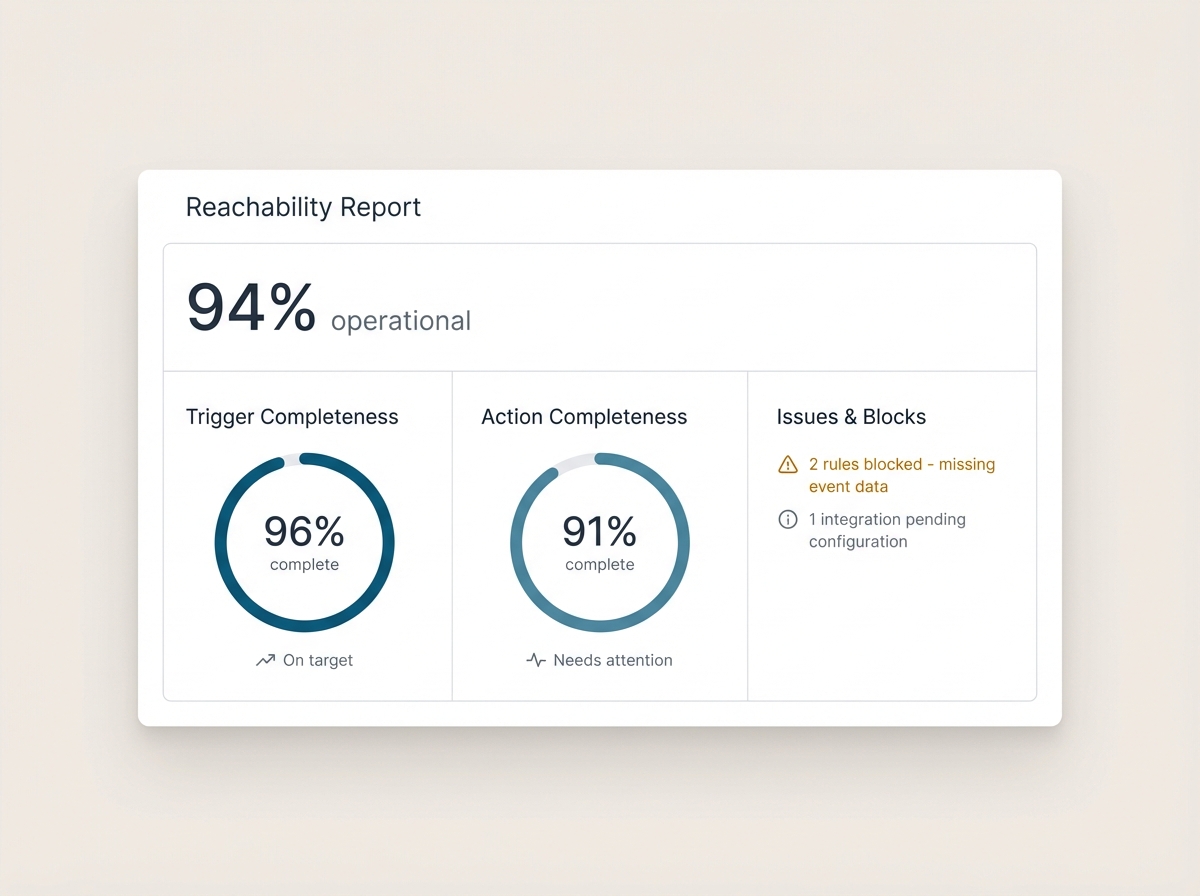Toggle the Needs attention status indicator
The height and width of the screenshot is (896, 1200).
[x=599, y=659]
